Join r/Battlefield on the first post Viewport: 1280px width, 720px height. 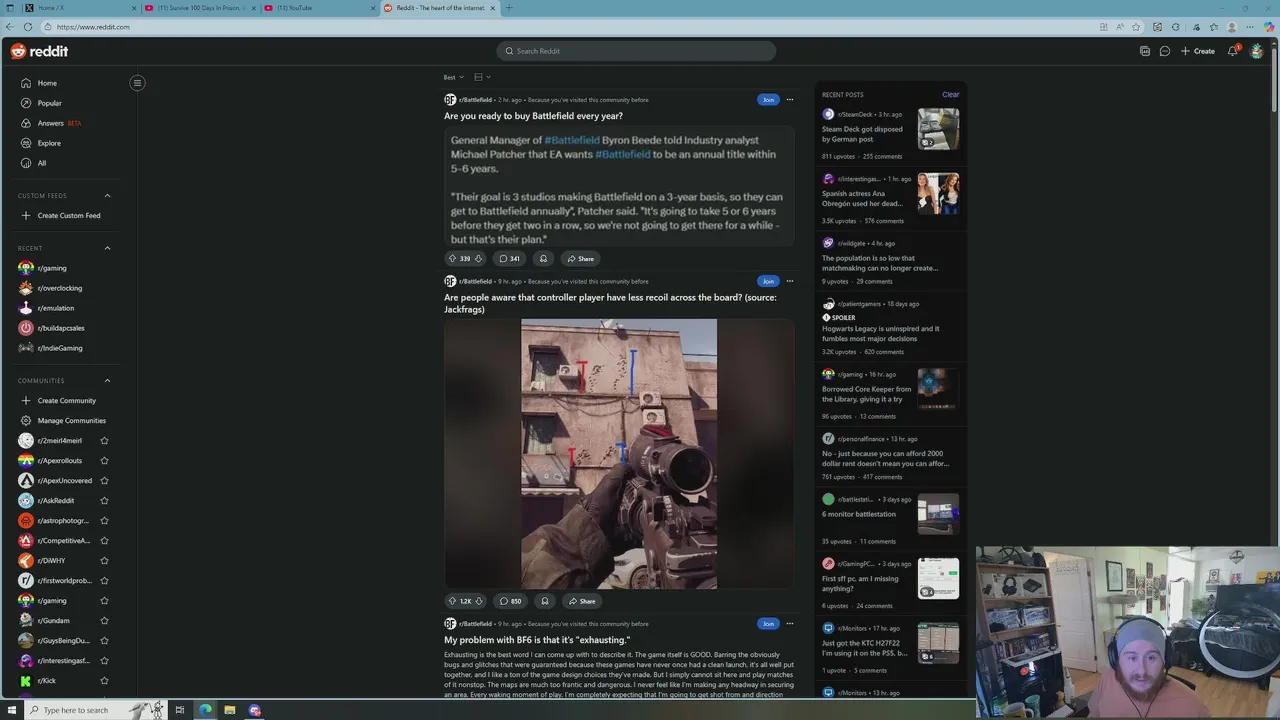coord(767,100)
